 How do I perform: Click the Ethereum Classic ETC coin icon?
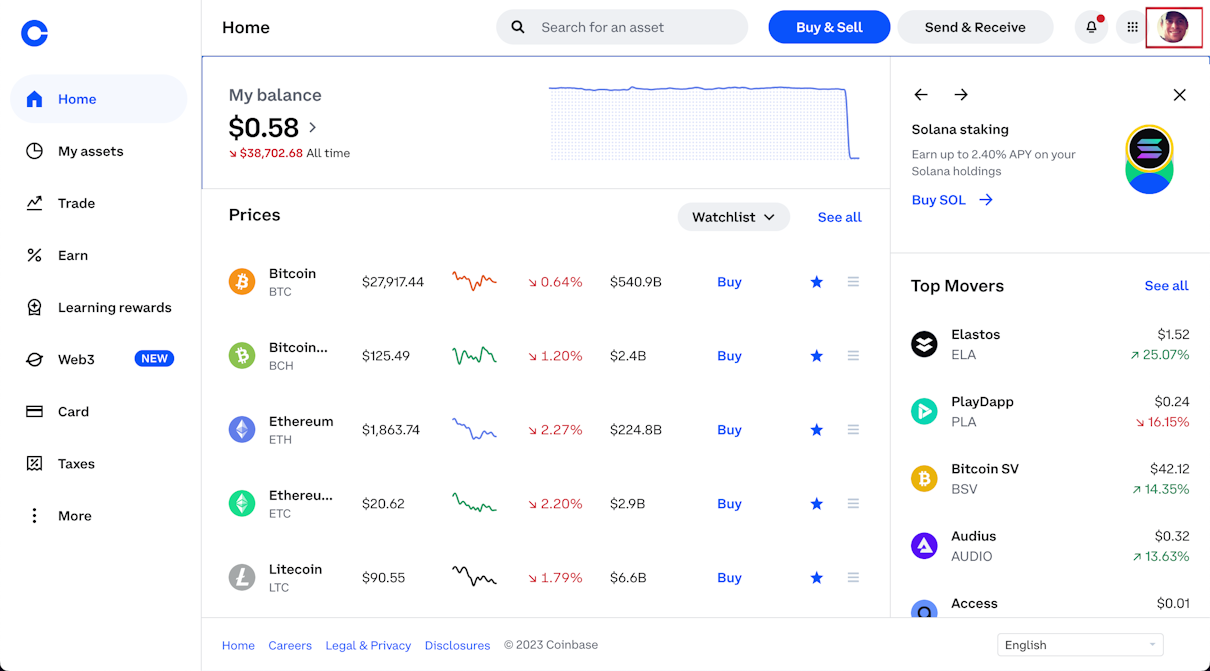(x=242, y=504)
